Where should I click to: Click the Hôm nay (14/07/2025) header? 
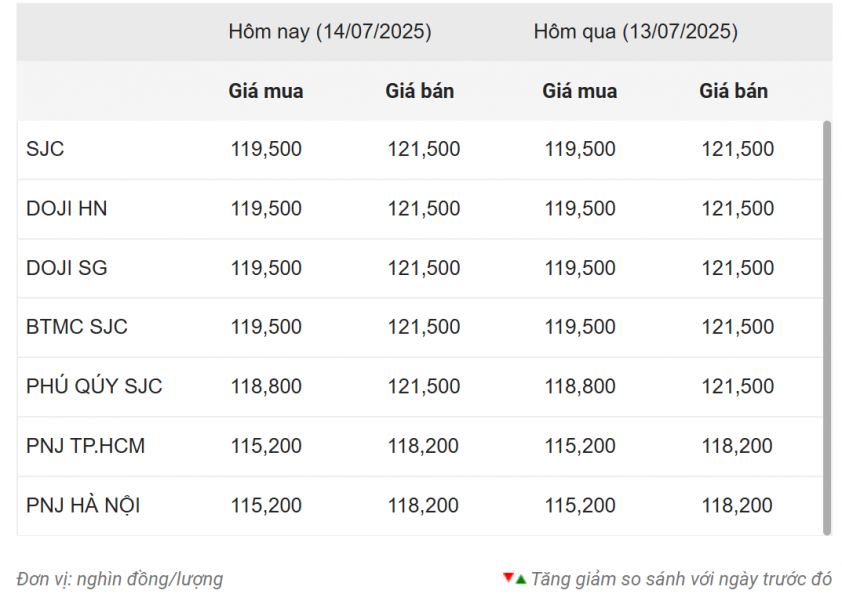coord(330,32)
